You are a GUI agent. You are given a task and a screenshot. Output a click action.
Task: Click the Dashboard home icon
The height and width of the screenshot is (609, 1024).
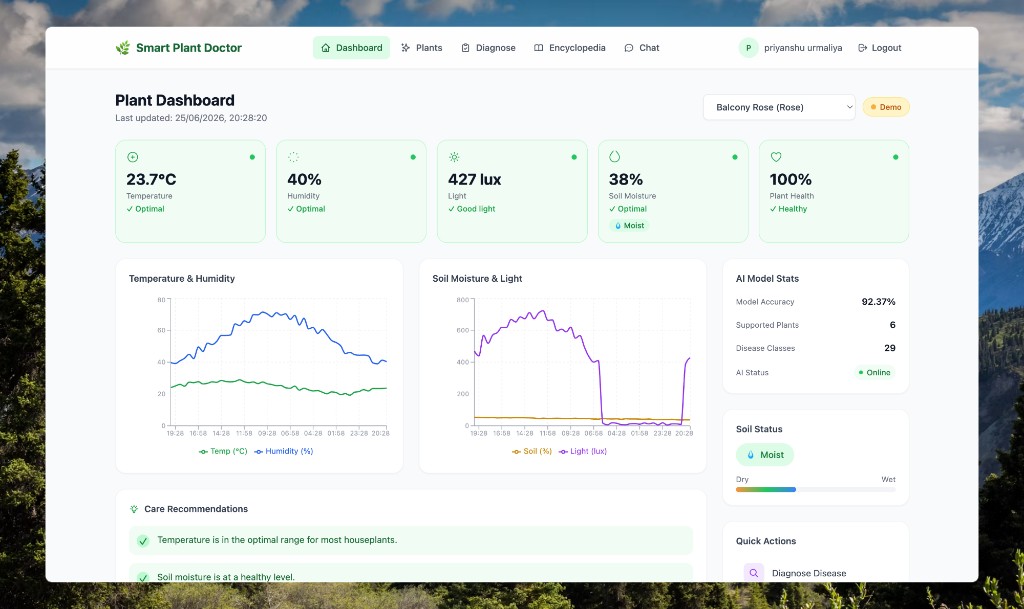326,48
